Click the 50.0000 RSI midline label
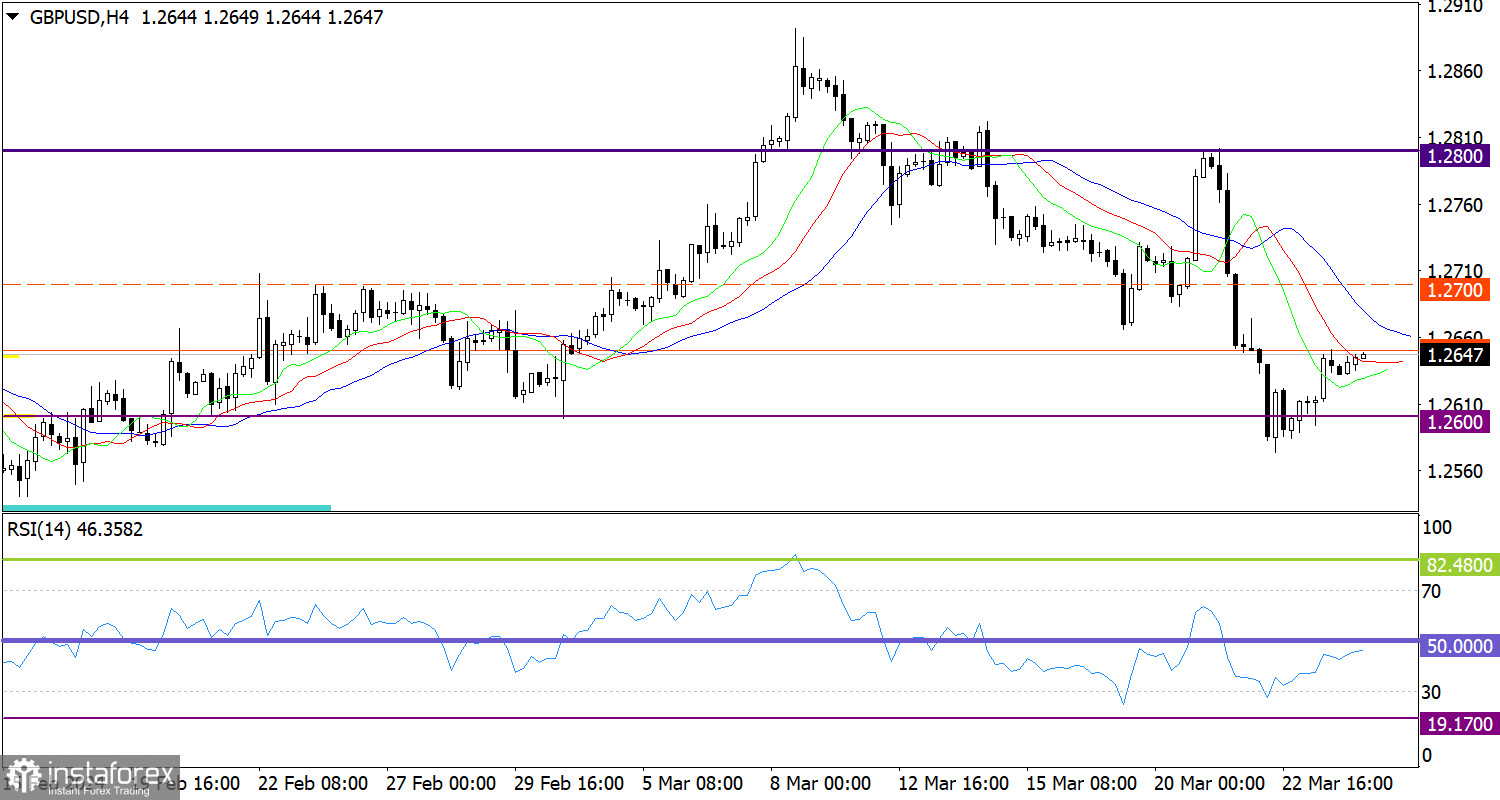 point(1458,646)
